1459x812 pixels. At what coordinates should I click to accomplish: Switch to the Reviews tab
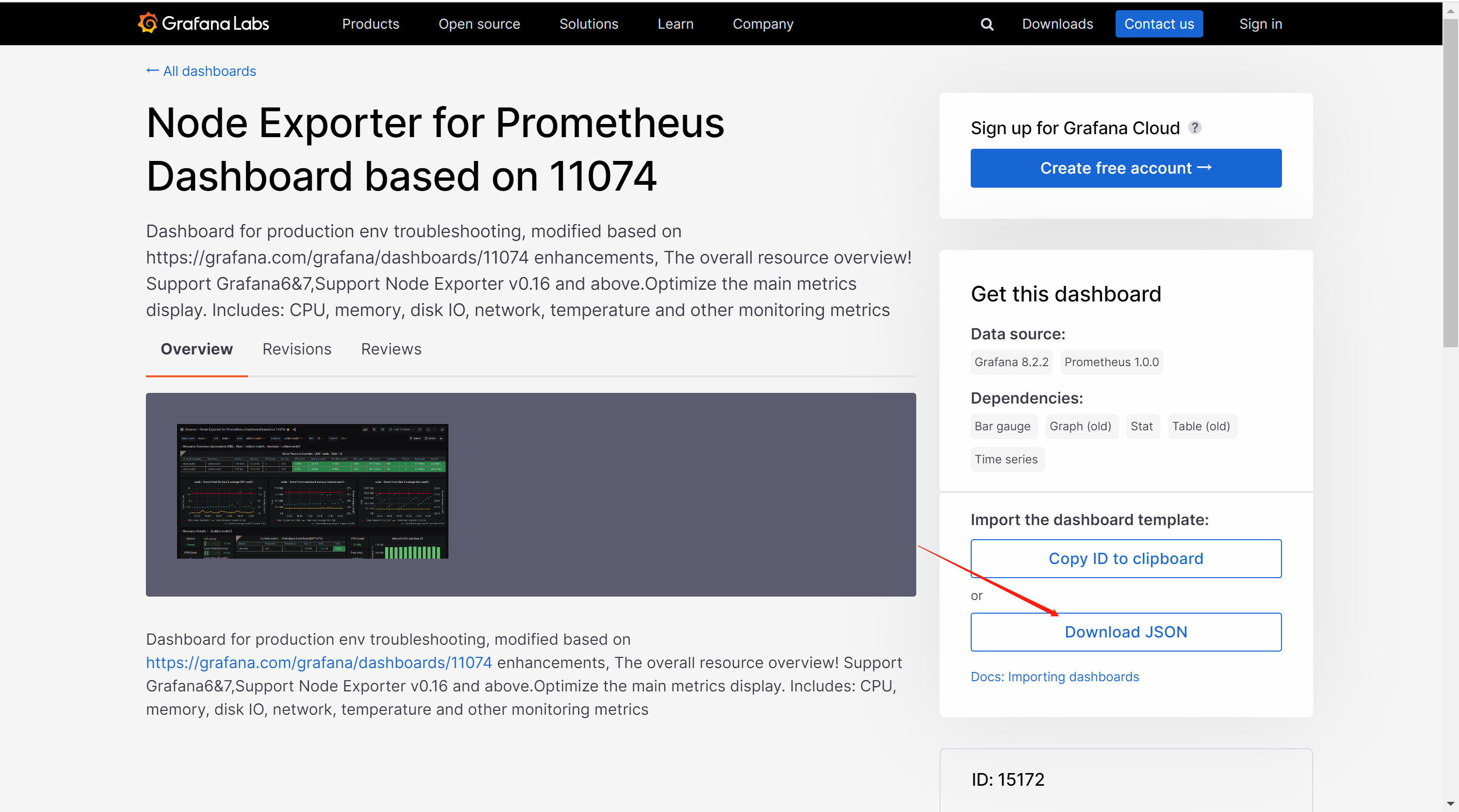(x=391, y=349)
